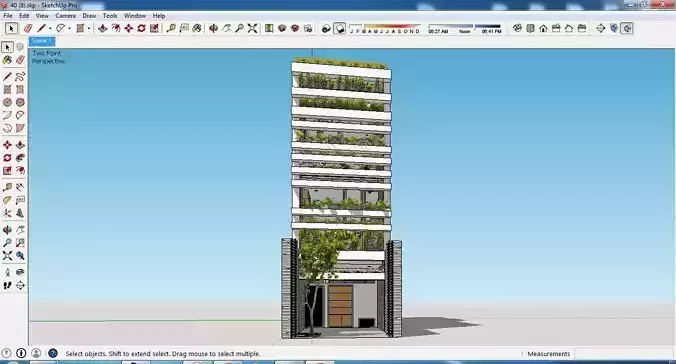The height and width of the screenshot is (364, 676).
Task: Toggle shadows display on or off
Action: click(340, 28)
